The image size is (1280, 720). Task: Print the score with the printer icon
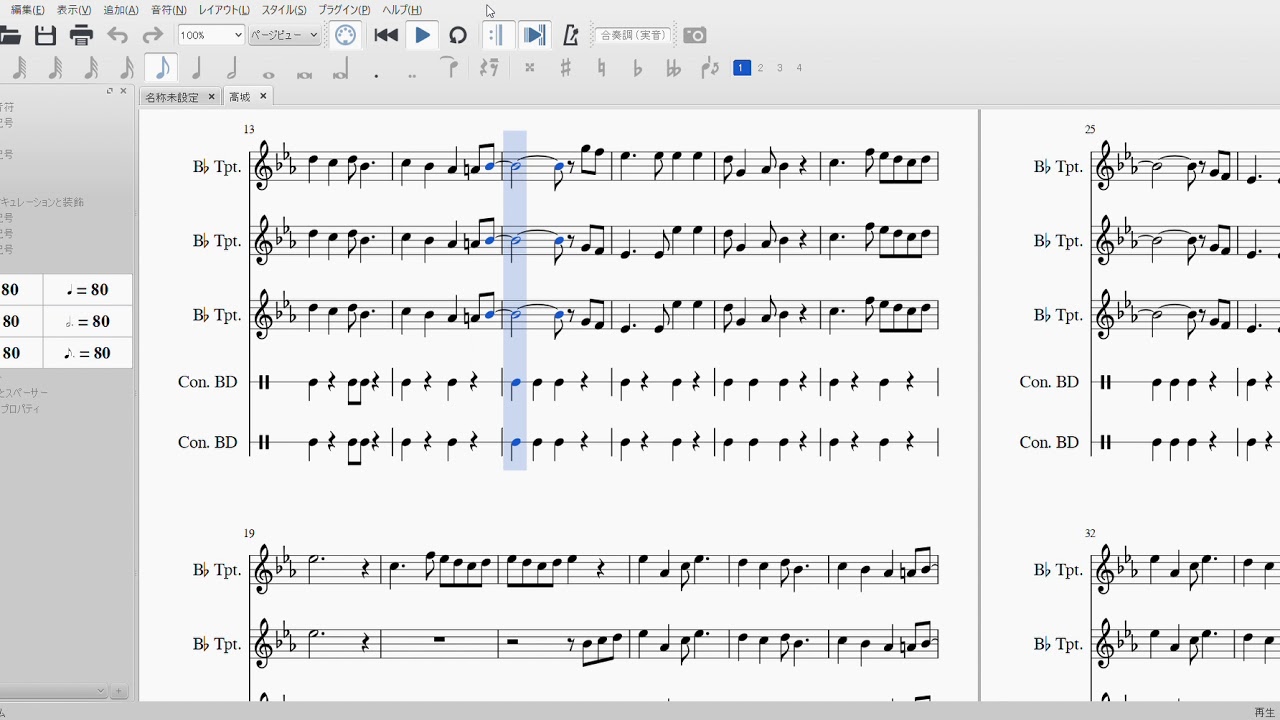[x=81, y=36]
